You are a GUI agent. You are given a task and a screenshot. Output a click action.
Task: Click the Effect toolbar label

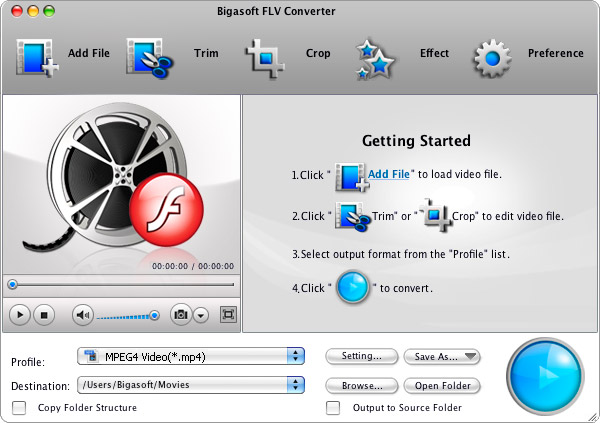click(434, 53)
